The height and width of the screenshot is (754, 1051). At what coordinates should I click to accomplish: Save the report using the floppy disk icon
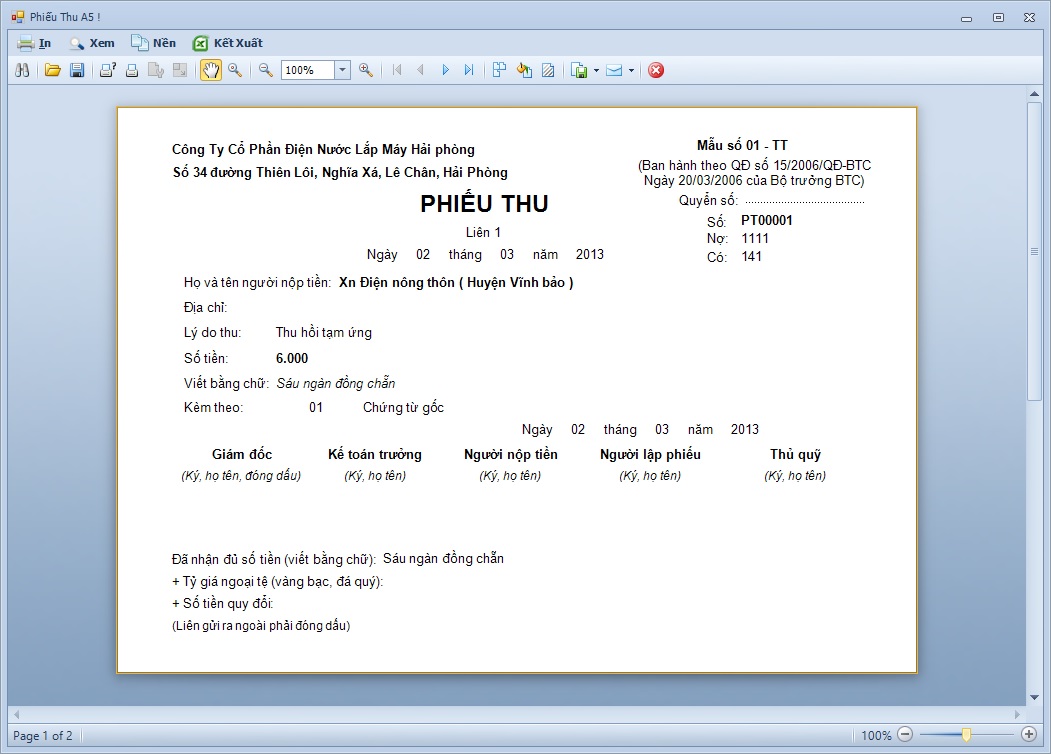[77, 70]
